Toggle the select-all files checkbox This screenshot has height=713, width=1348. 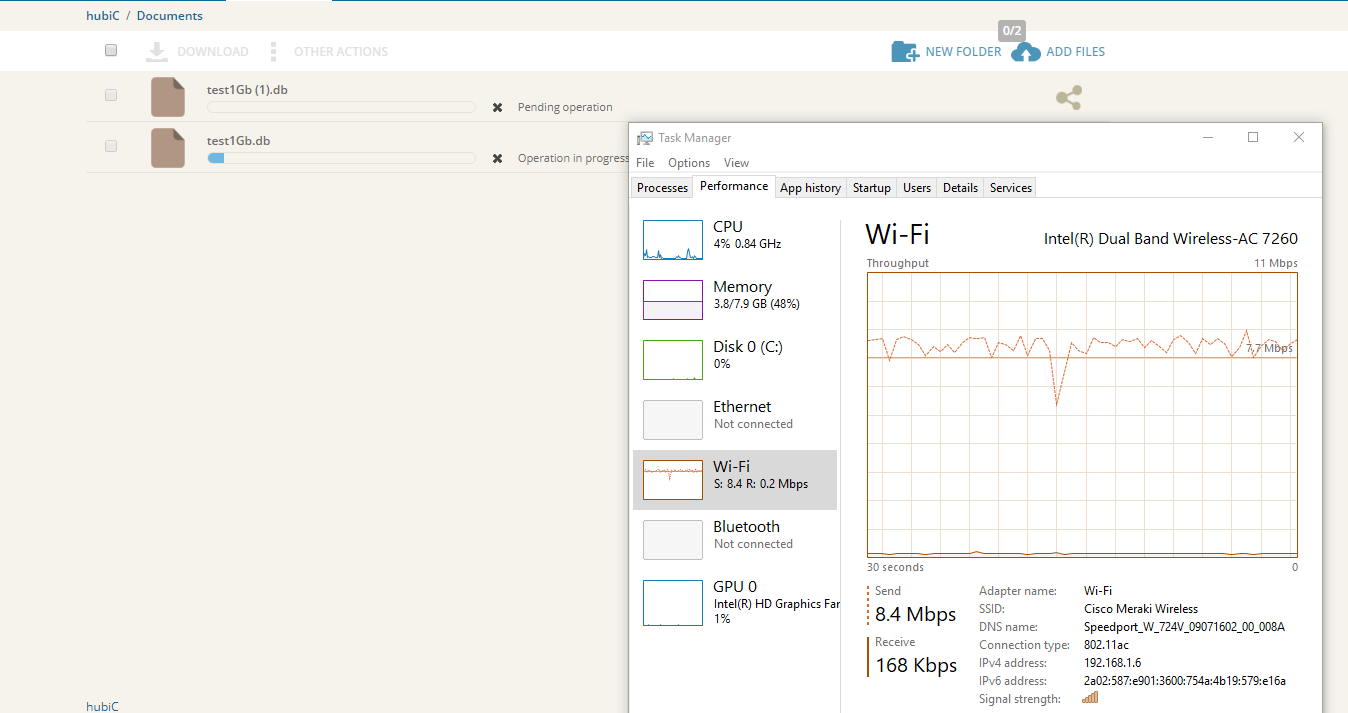111,50
